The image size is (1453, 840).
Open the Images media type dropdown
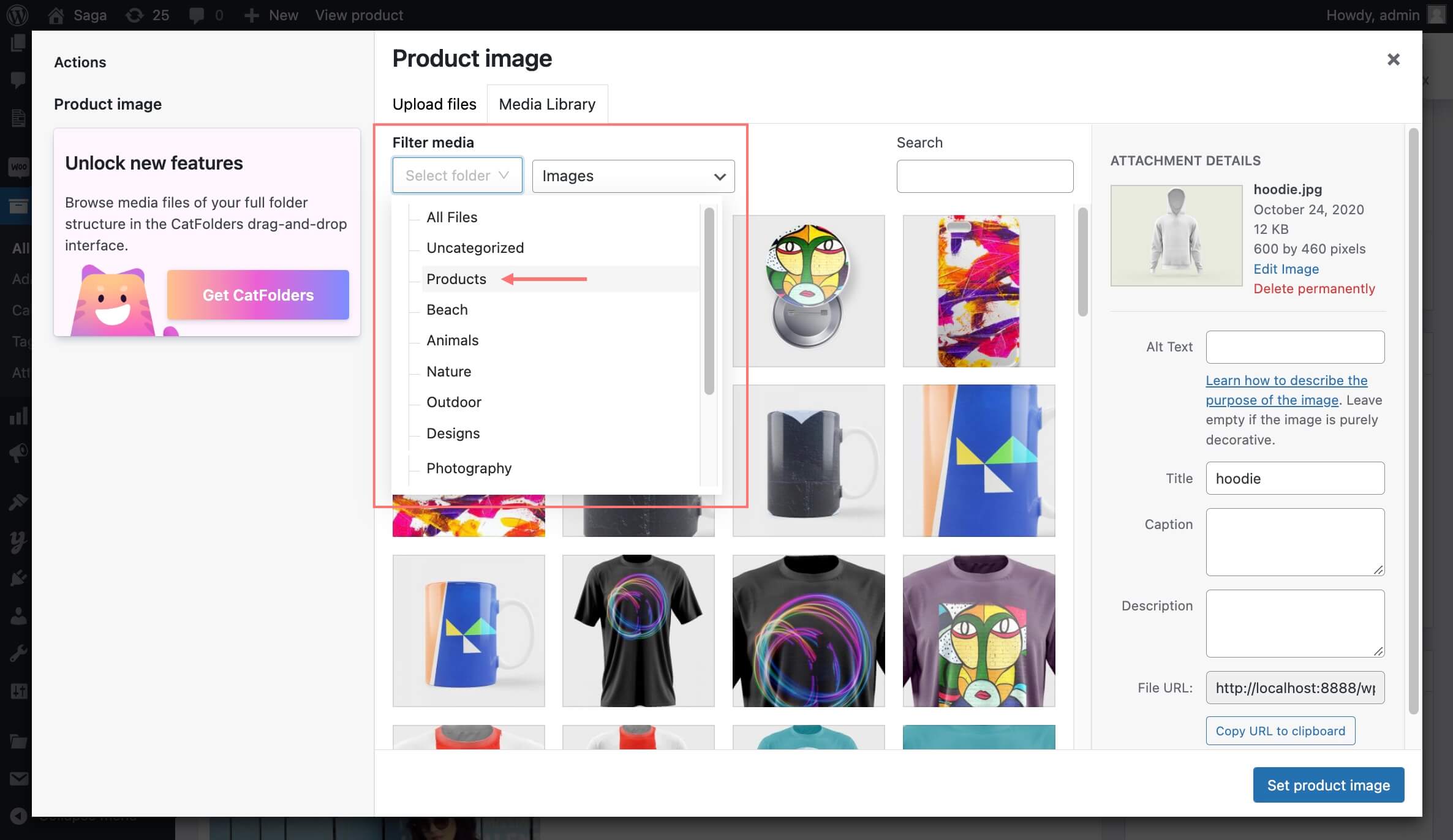tap(633, 176)
